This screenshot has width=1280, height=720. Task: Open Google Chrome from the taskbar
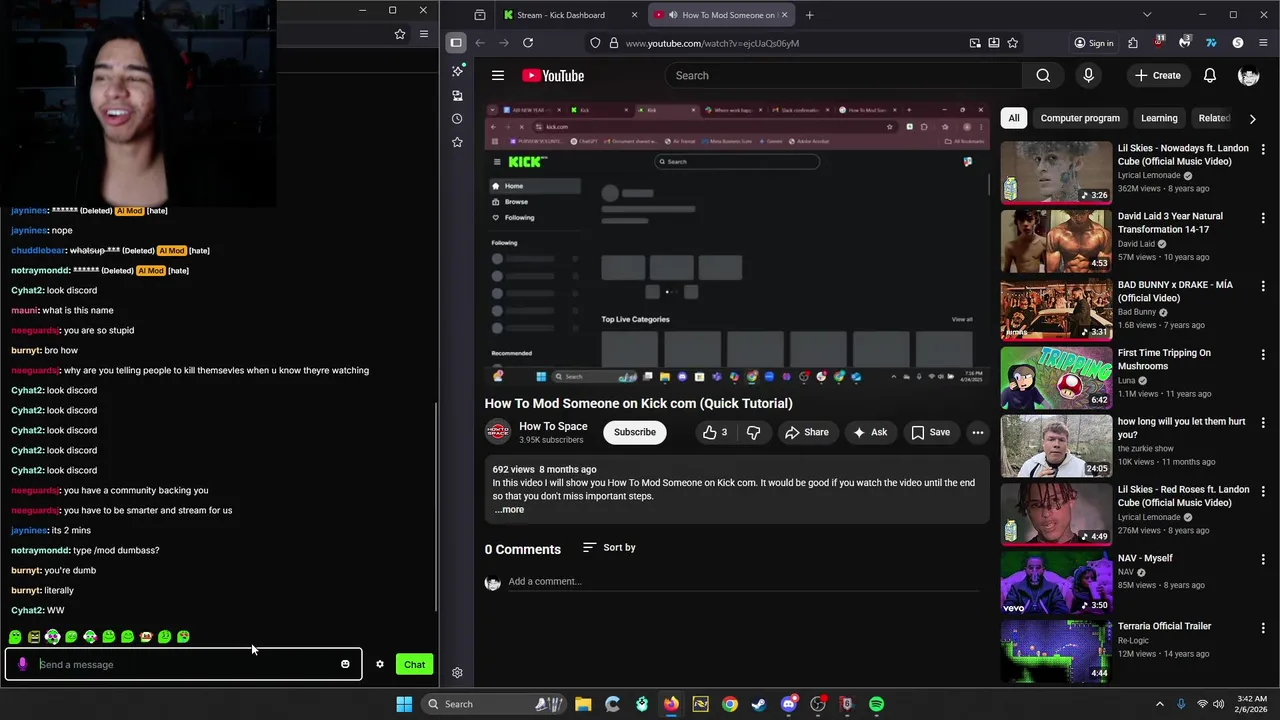pos(730,704)
